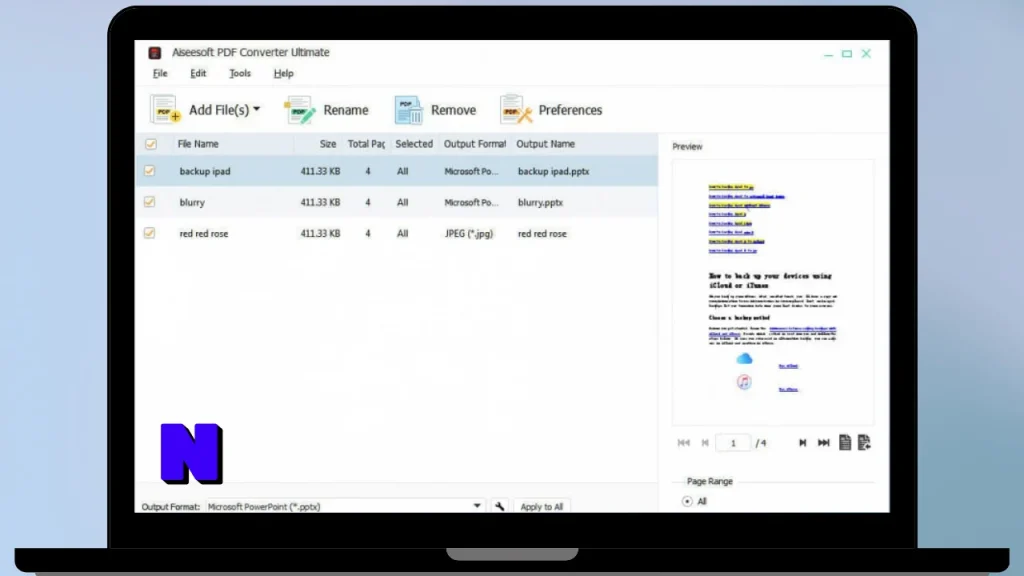1024x576 pixels.
Task: Open the Add File(s) dropdown arrow
Action: click(x=257, y=109)
